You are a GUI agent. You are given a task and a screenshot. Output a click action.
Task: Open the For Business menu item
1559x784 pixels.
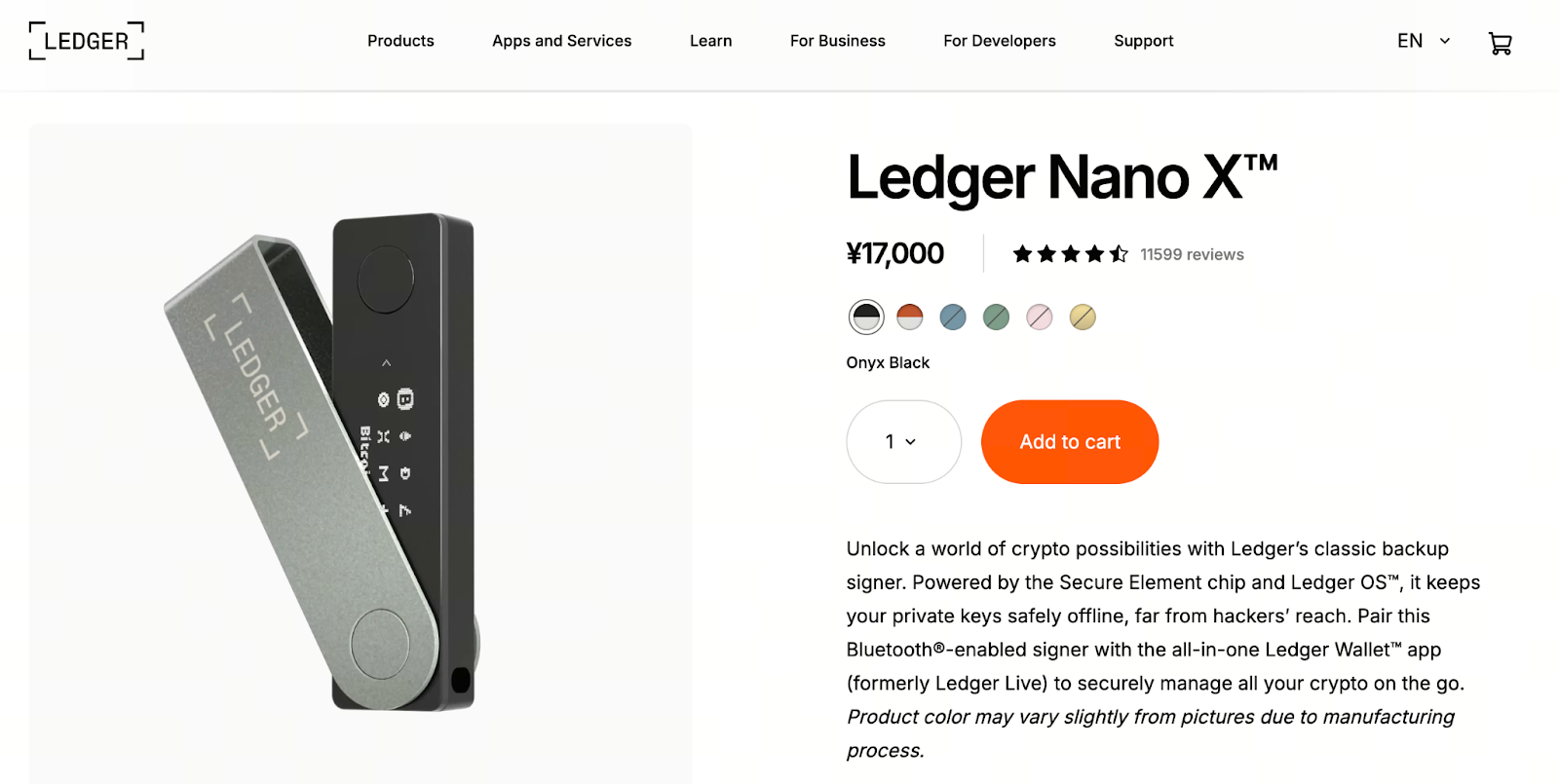click(x=837, y=41)
